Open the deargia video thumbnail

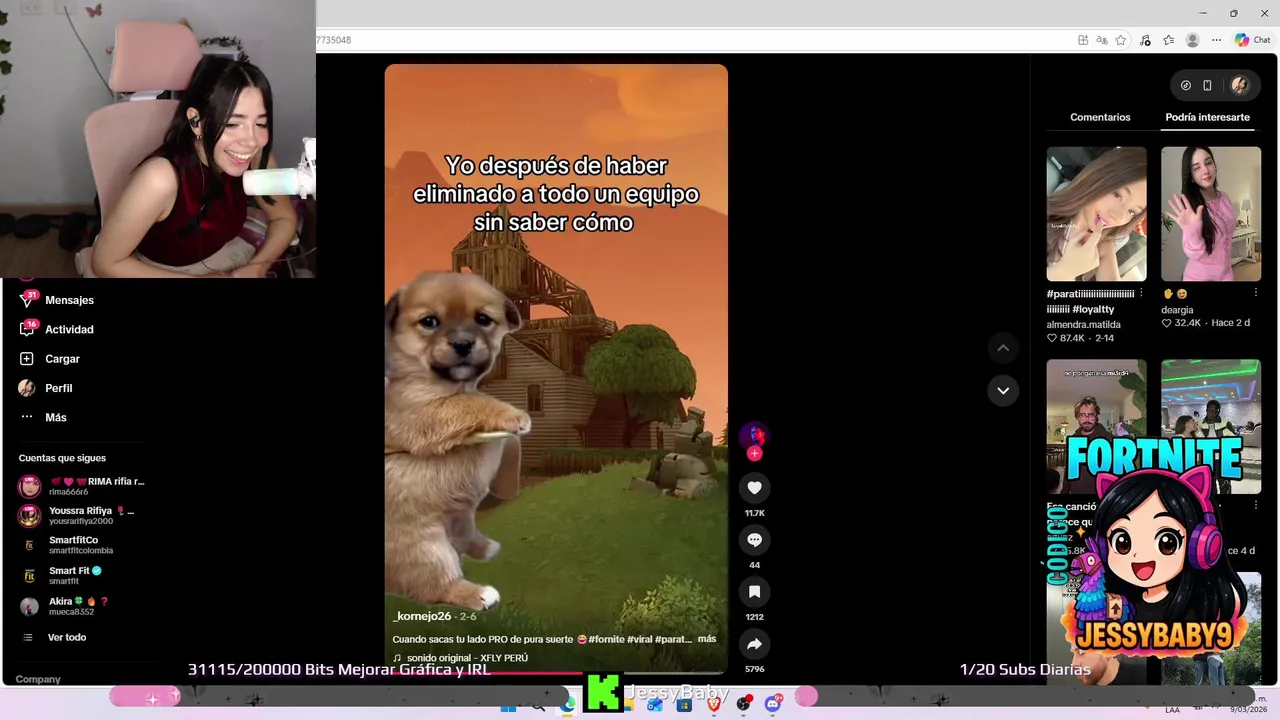point(1210,214)
